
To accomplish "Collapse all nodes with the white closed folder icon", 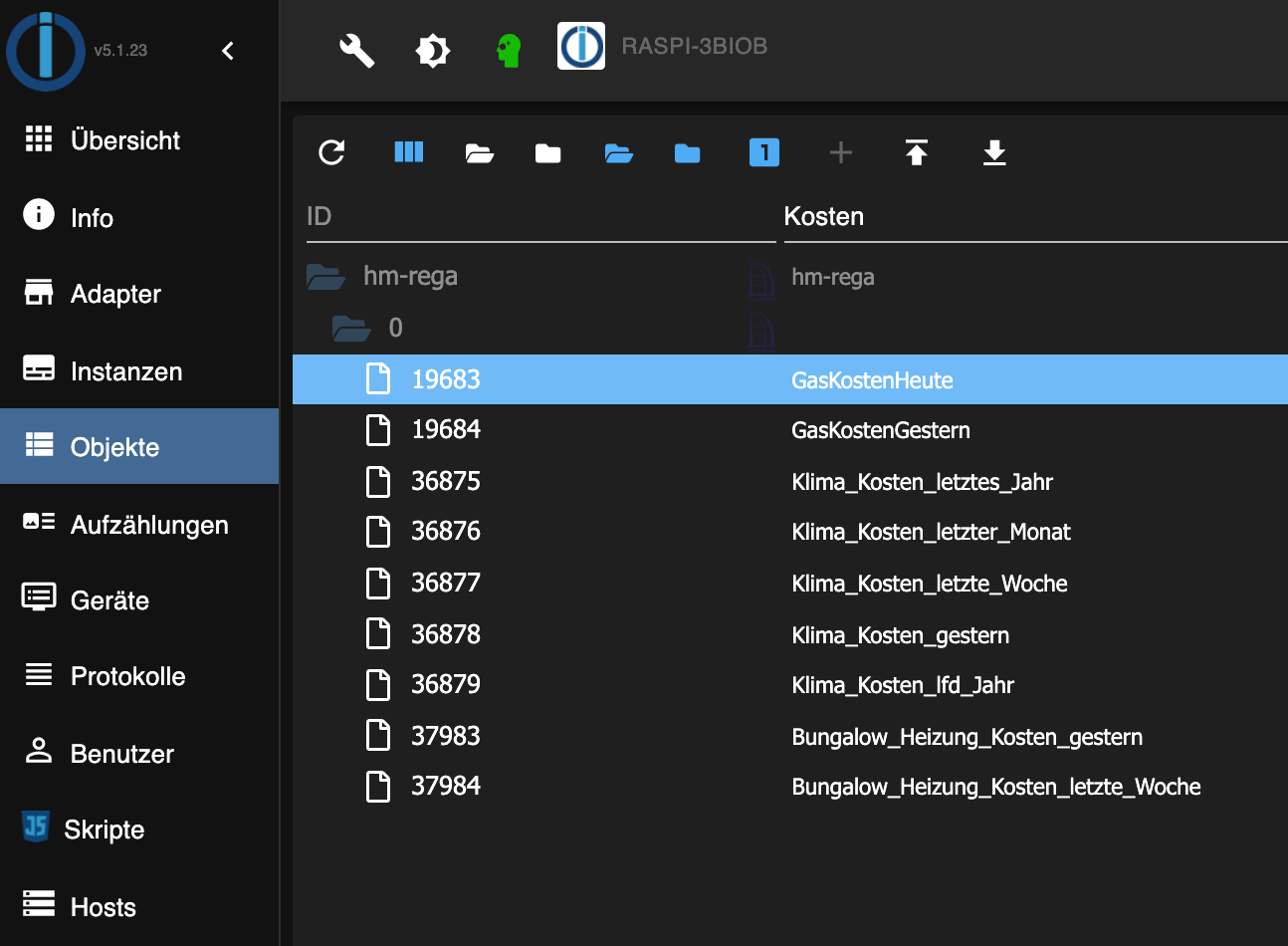I will [x=548, y=152].
